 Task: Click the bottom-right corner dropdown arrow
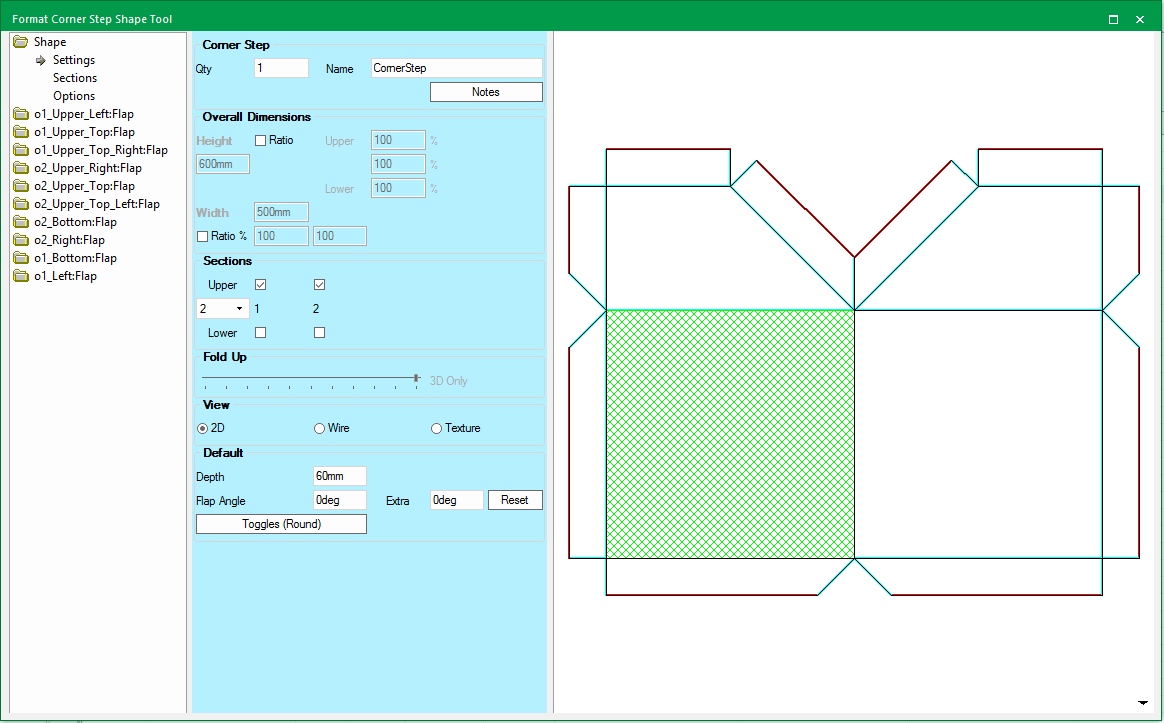(x=1142, y=702)
